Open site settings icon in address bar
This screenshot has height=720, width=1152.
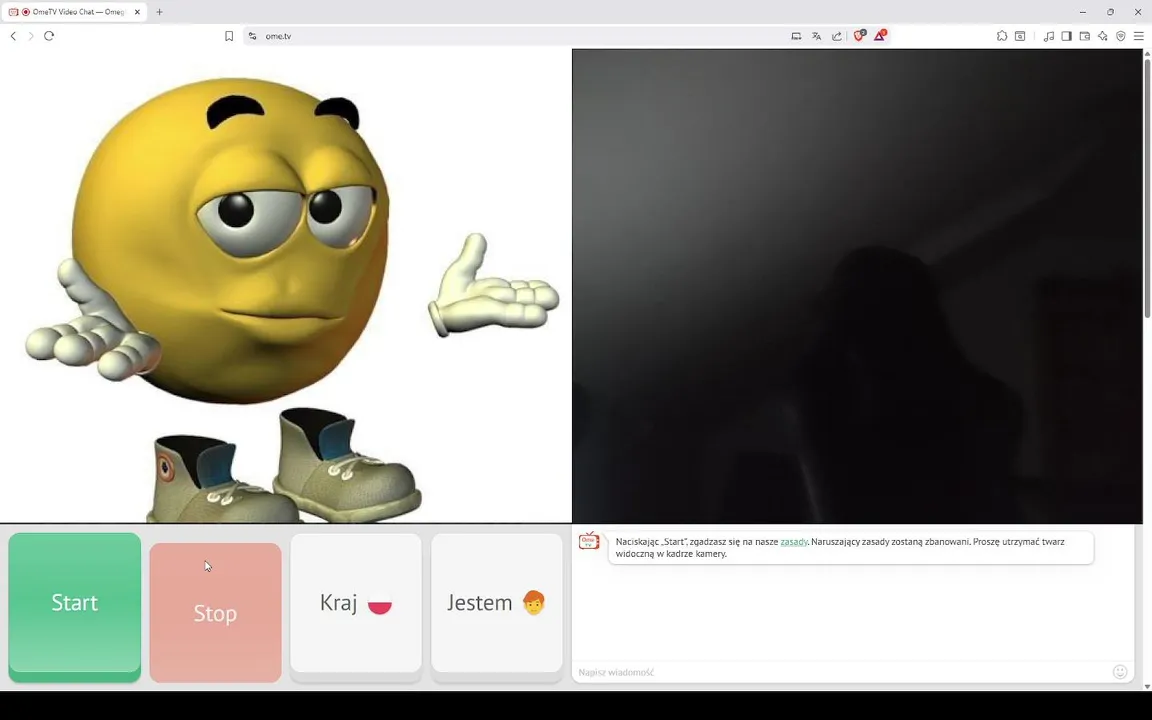(253, 36)
